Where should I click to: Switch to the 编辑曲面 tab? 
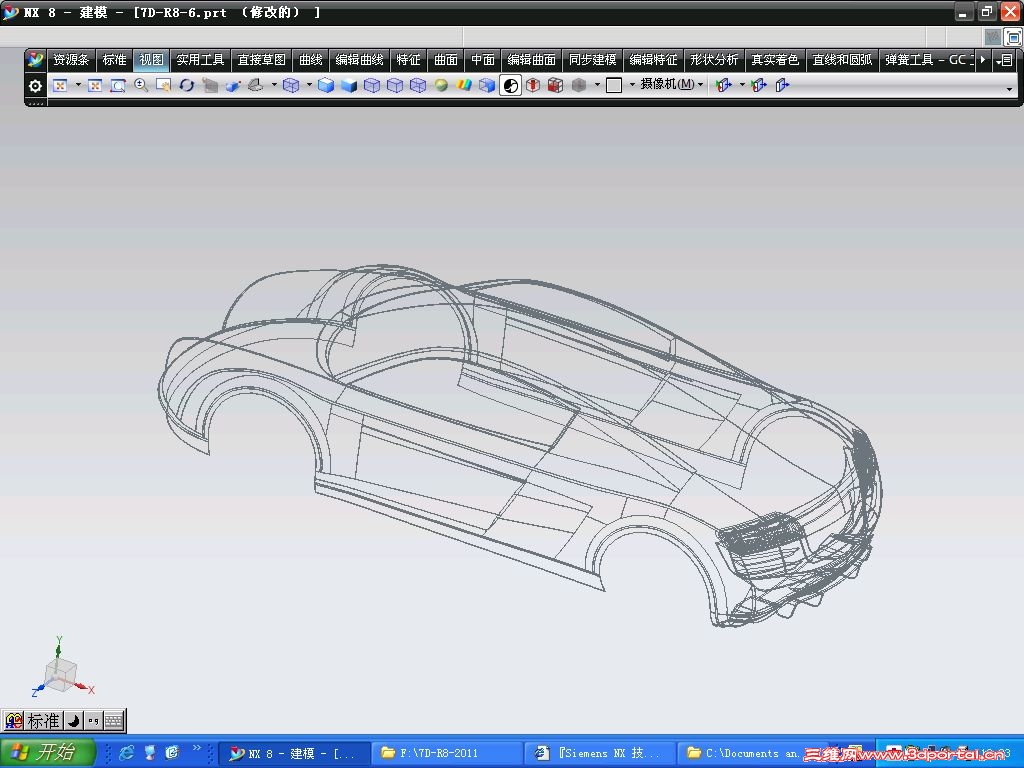[532, 60]
